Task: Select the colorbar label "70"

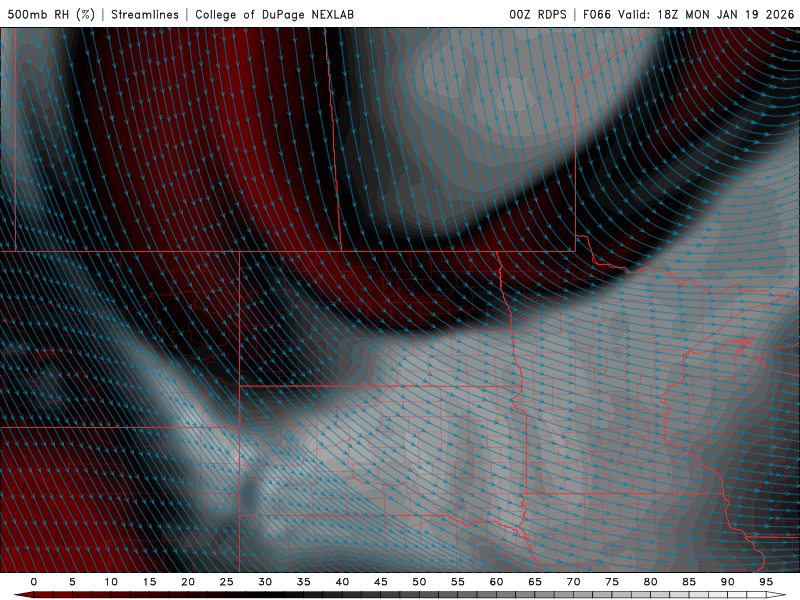Action: (x=573, y=582)
